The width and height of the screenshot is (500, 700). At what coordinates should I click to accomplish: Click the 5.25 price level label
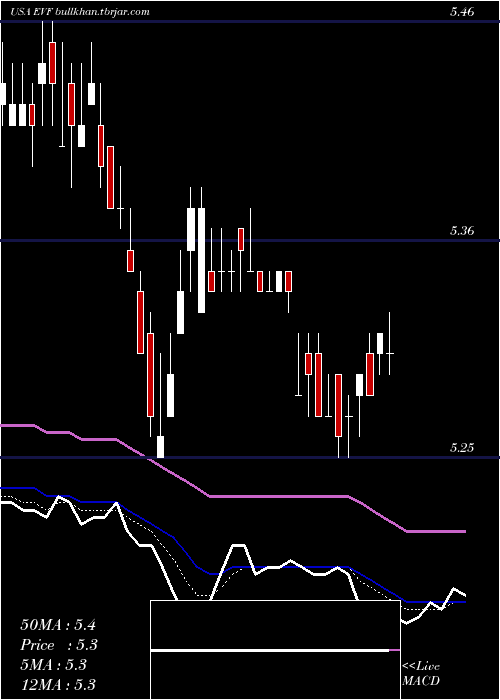coord(462,448)
